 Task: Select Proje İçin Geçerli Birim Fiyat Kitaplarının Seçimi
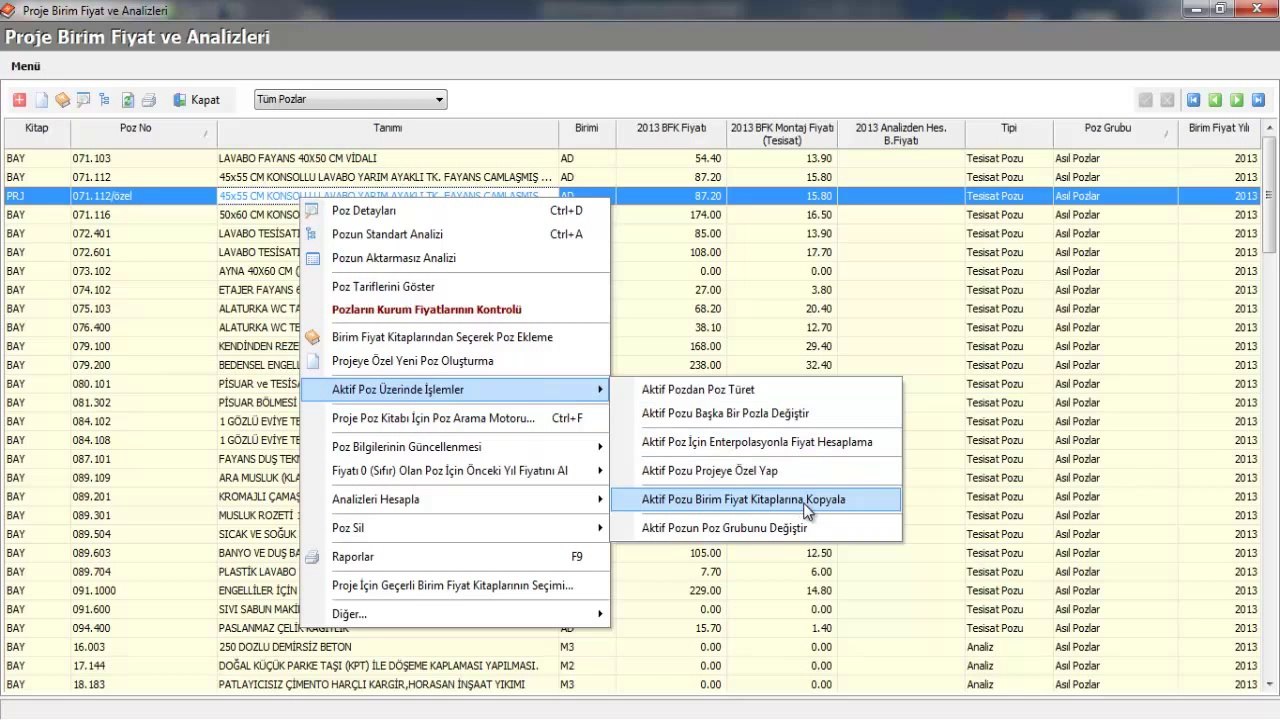(x=455, y=585)
